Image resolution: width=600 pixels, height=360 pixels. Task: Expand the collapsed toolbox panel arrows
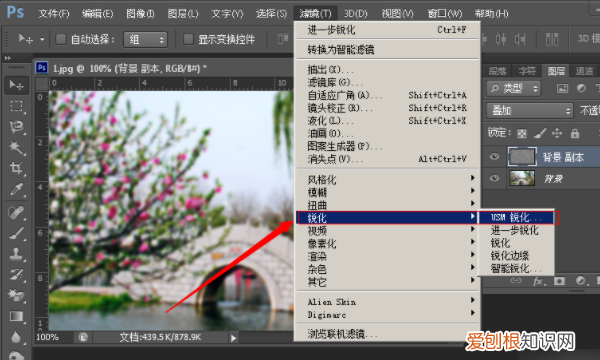[x=7, y=58]
